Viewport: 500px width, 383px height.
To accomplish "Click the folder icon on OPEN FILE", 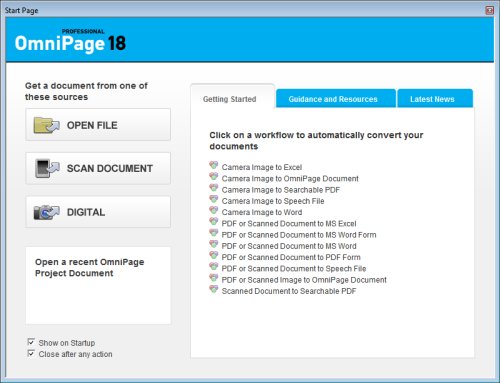I will click(x=47, y=125).
